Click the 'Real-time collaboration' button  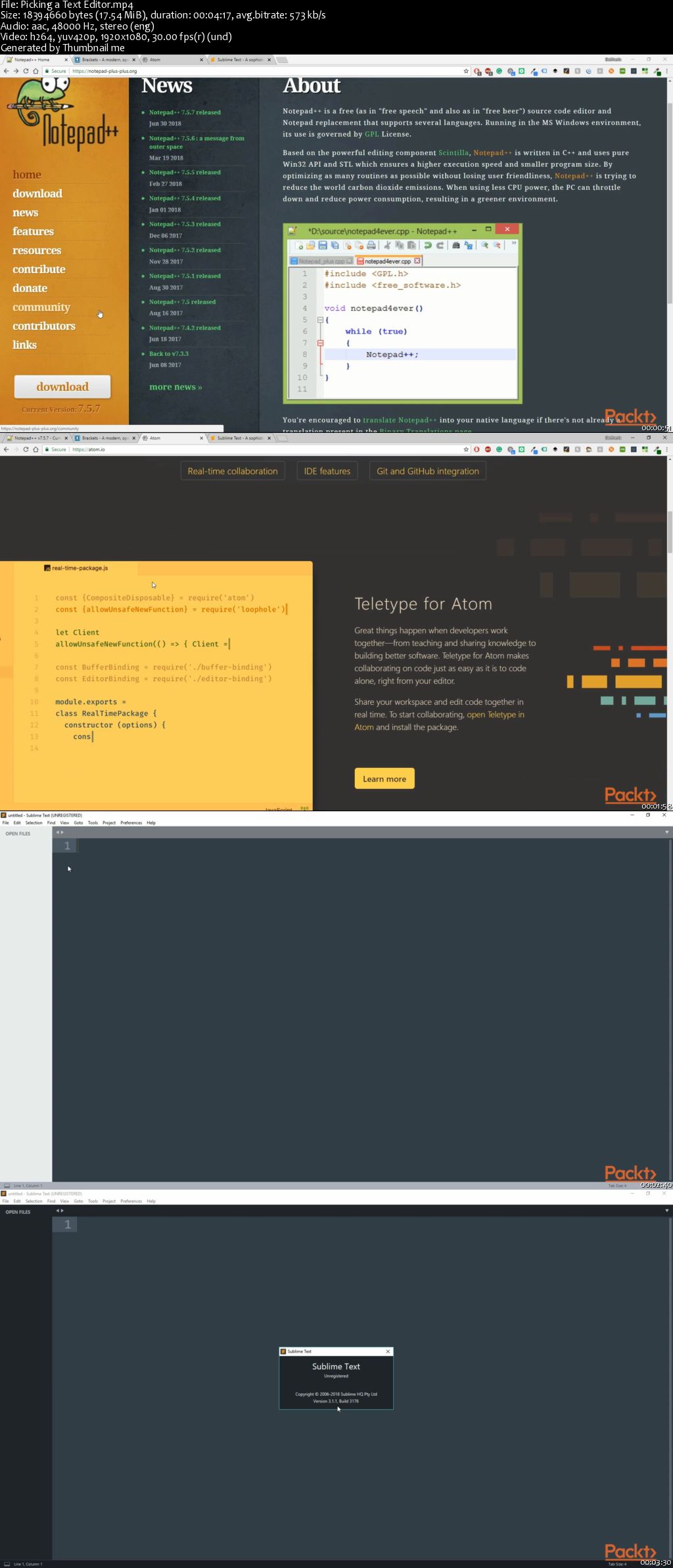(233, 471)
